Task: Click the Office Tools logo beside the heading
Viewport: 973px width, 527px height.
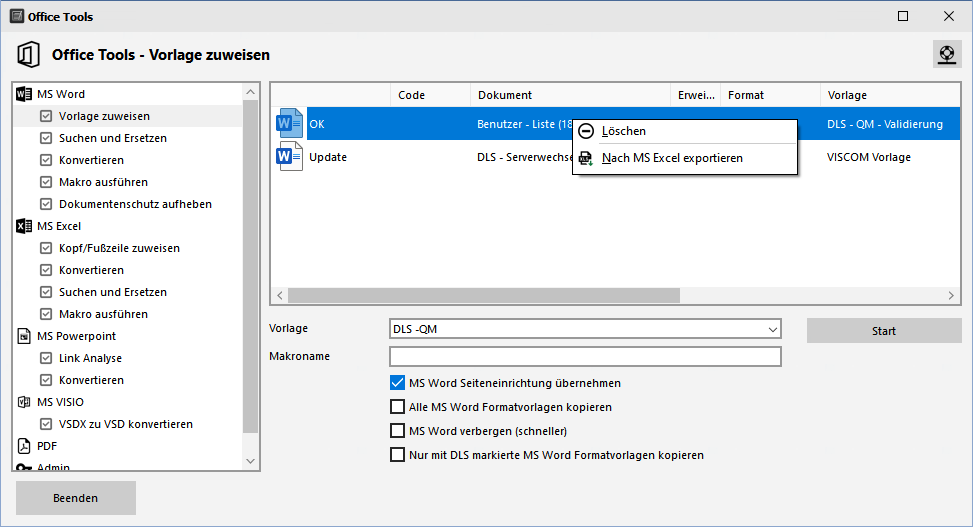Action: tap(28, 55)
